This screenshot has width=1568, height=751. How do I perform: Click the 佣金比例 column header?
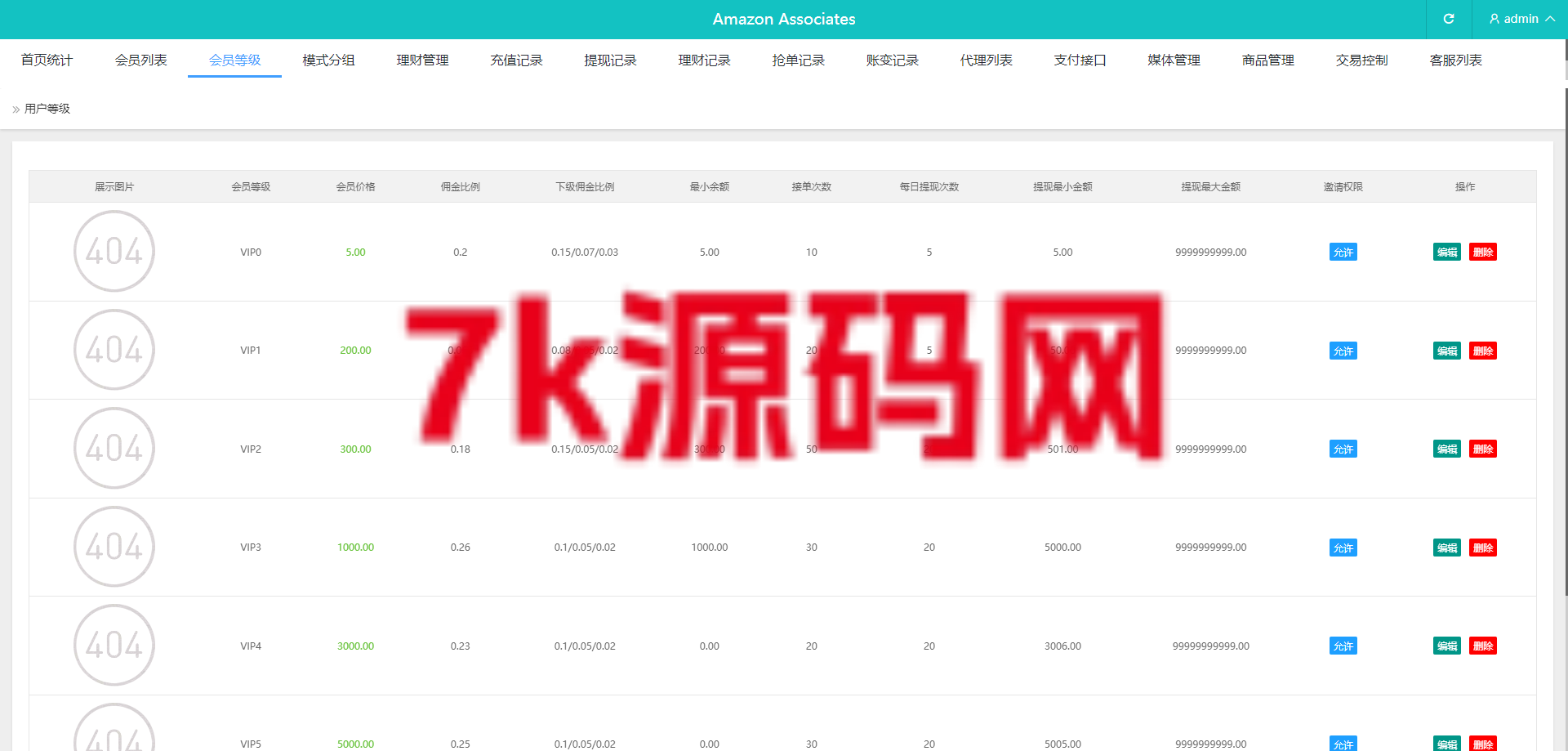(461, 186)
